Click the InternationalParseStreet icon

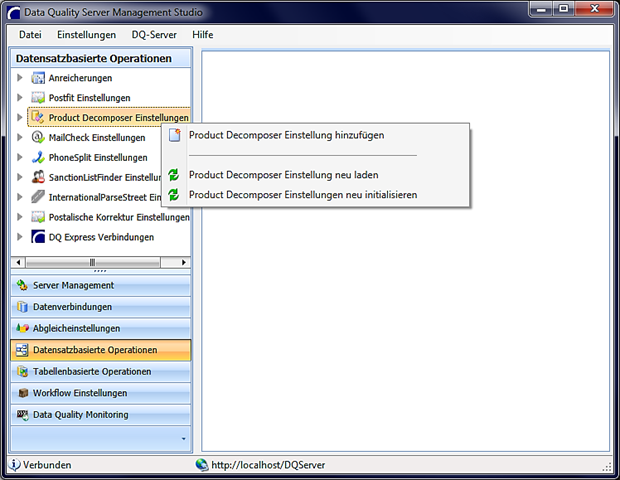click(x=38, y=197)
